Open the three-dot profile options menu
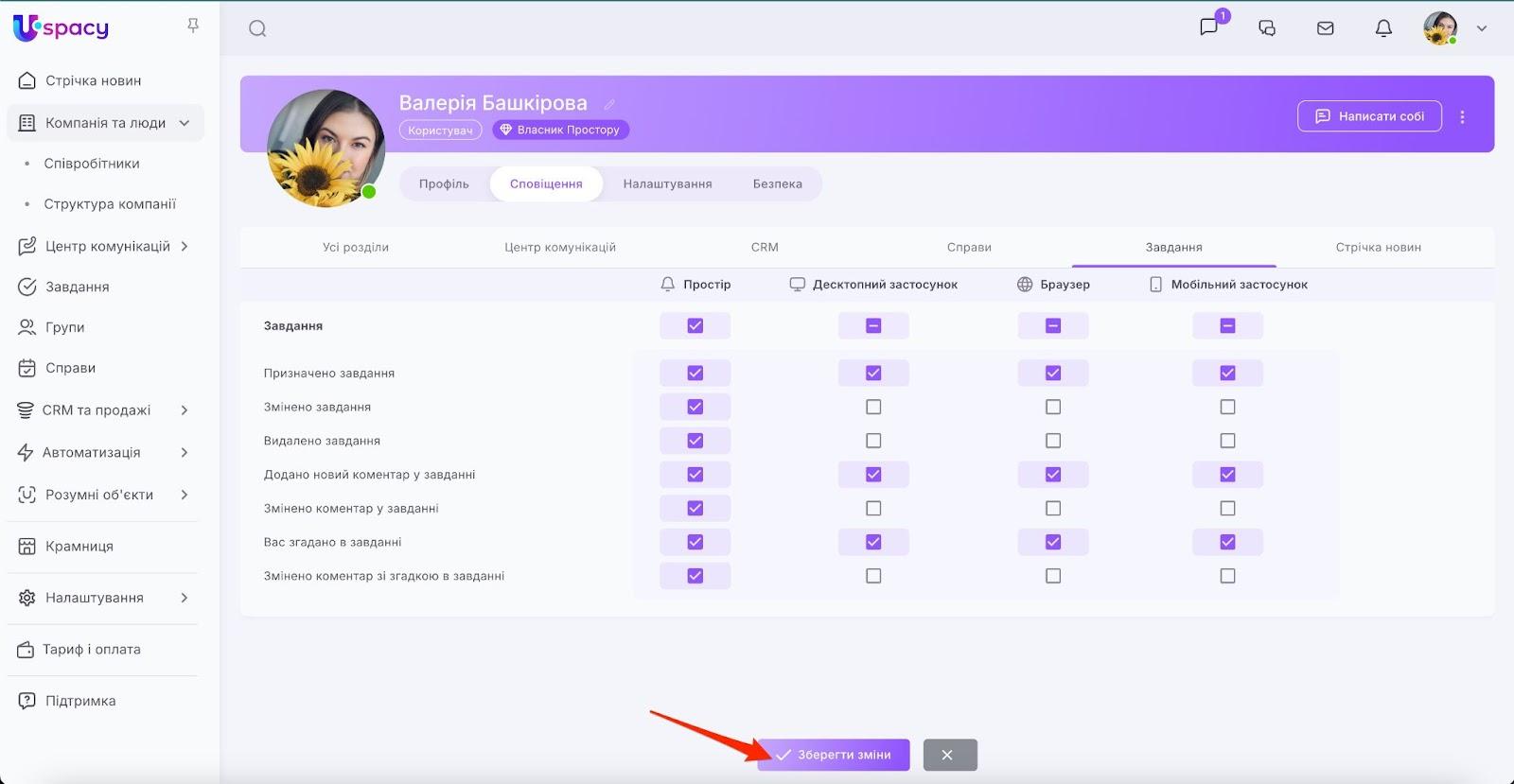The image size is (1514, 784). [x=1462, y=117]
